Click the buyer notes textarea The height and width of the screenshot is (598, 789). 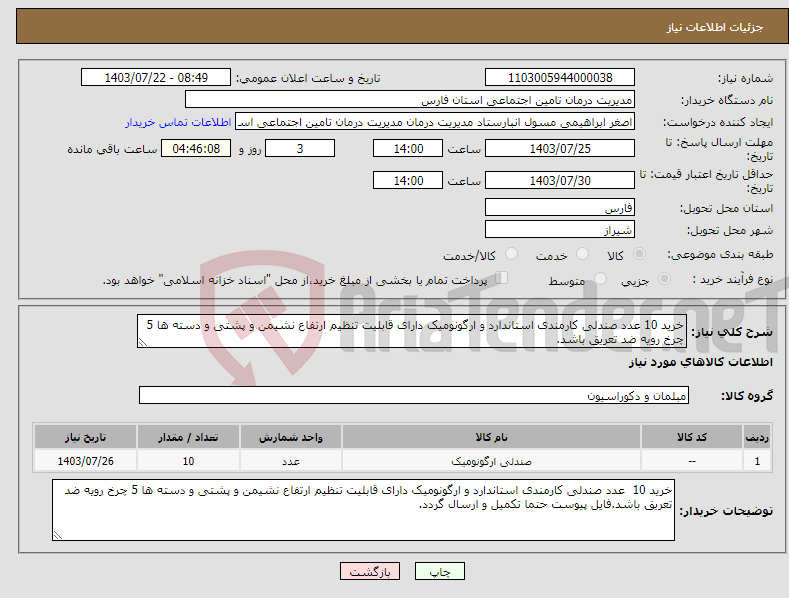tap(363, 510)
